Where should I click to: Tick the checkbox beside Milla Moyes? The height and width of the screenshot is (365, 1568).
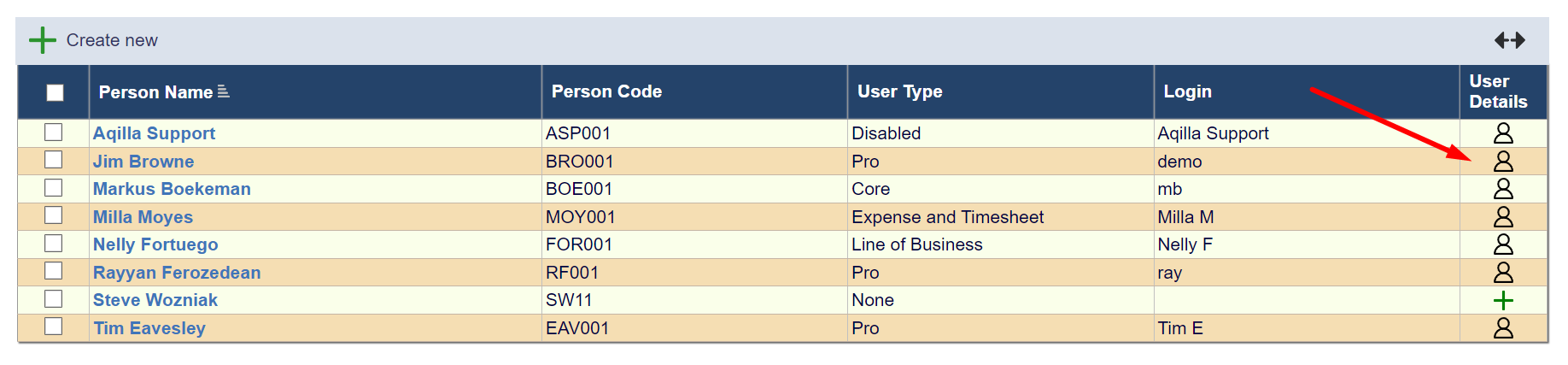click(x=54, y=215)
